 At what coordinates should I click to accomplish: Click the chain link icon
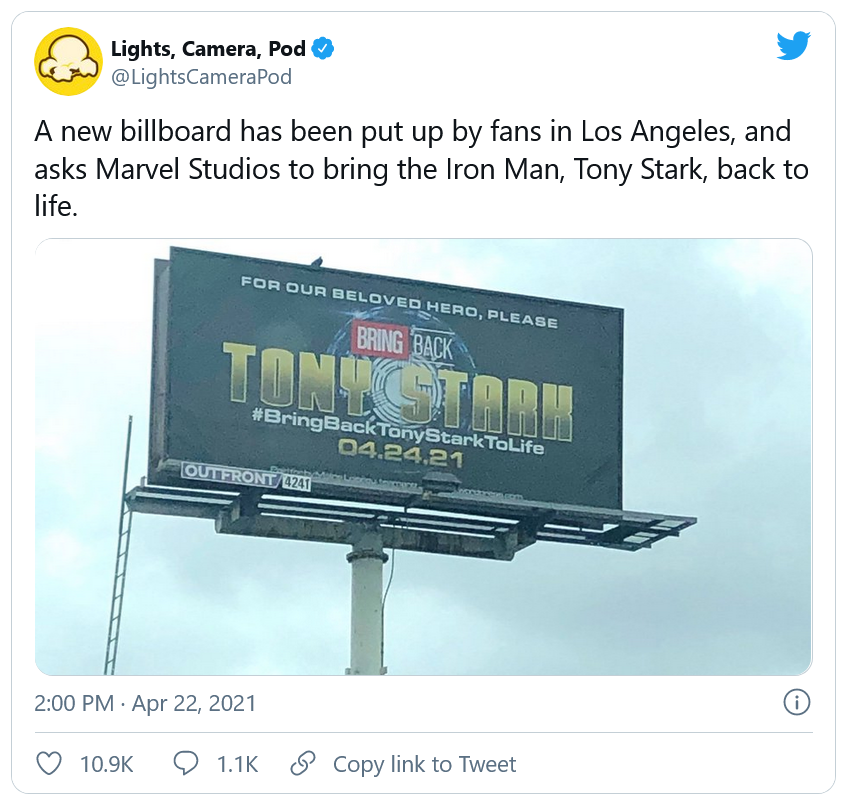click(302, 764)
